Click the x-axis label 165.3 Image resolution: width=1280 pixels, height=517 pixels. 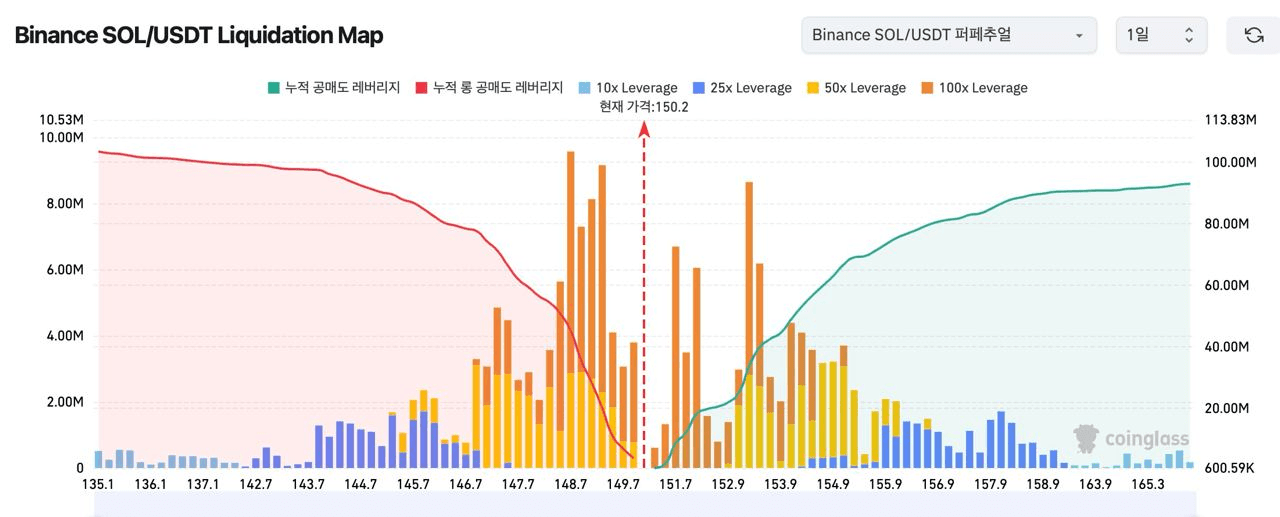tap(1148, 484)
